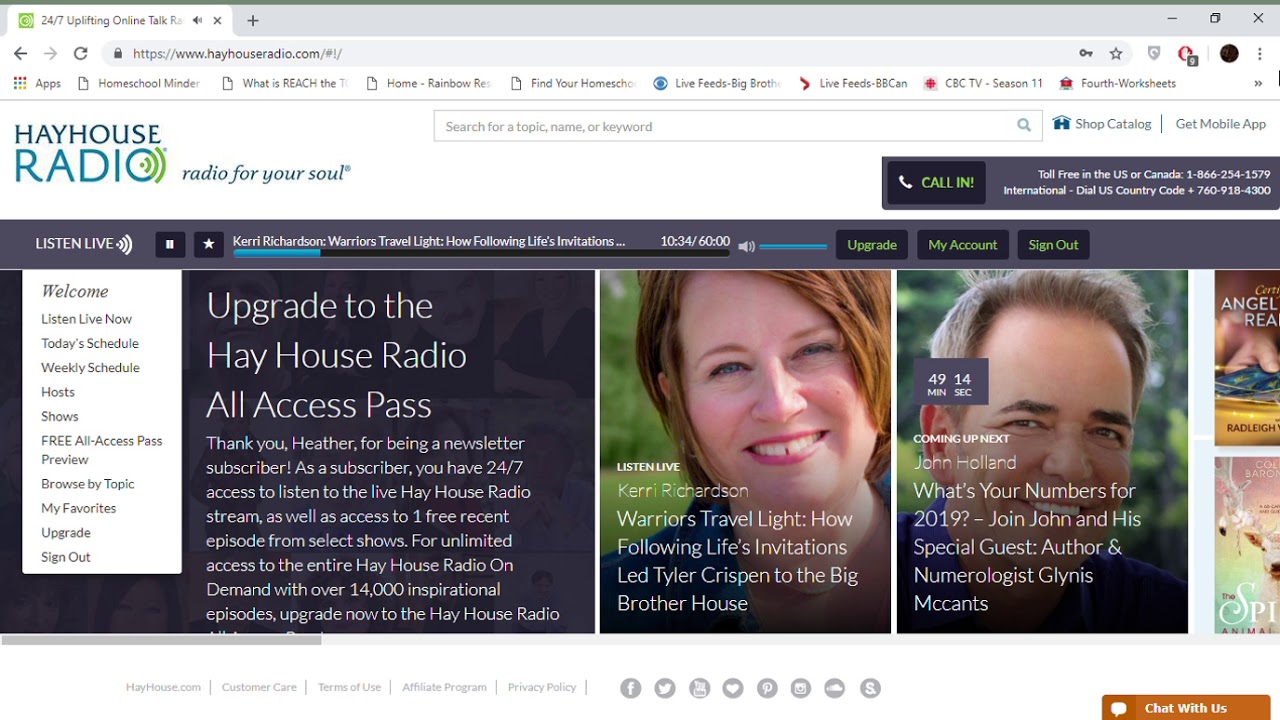1280x720 pixels.
Task: Open Chrome's three-dot menu
Action: click(1260, 54)
